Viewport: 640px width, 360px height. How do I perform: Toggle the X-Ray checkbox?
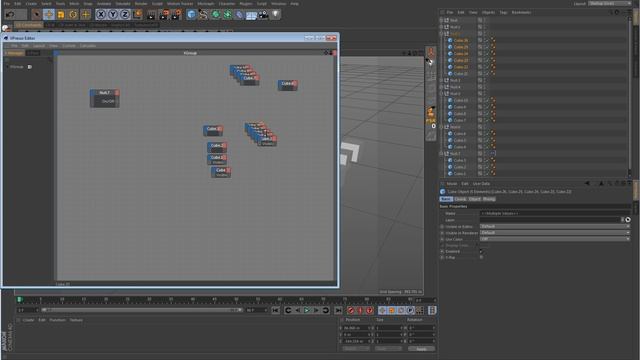click(481, 258)
